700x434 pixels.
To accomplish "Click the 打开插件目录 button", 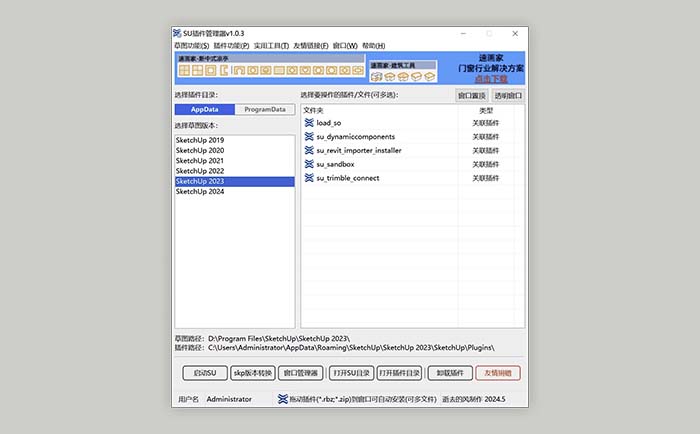I will [400, 373].
